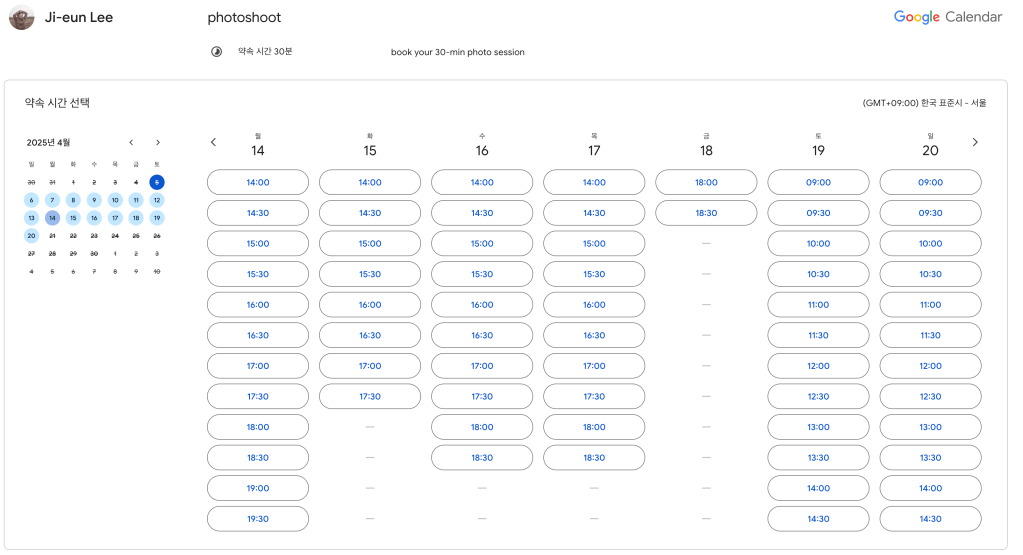Click the Google Calendar logo

(947, 17)
